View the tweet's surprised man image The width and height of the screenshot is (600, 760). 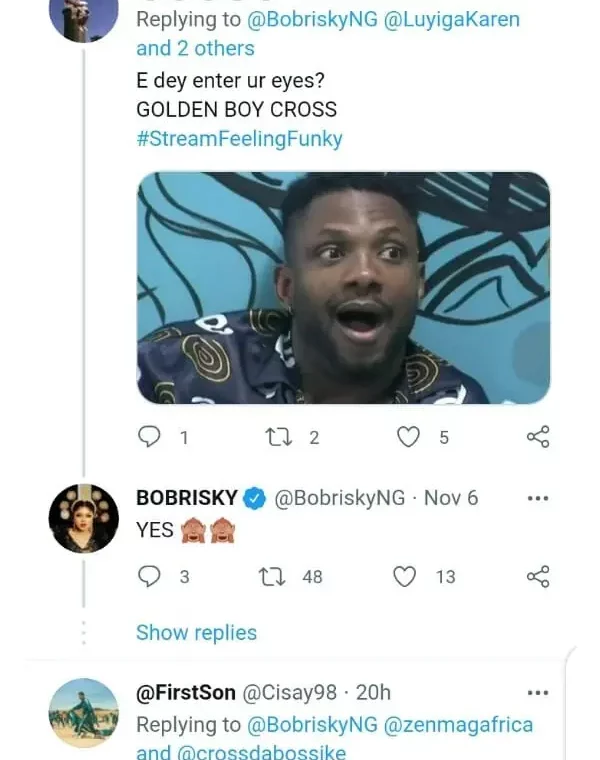pos(342,287)
